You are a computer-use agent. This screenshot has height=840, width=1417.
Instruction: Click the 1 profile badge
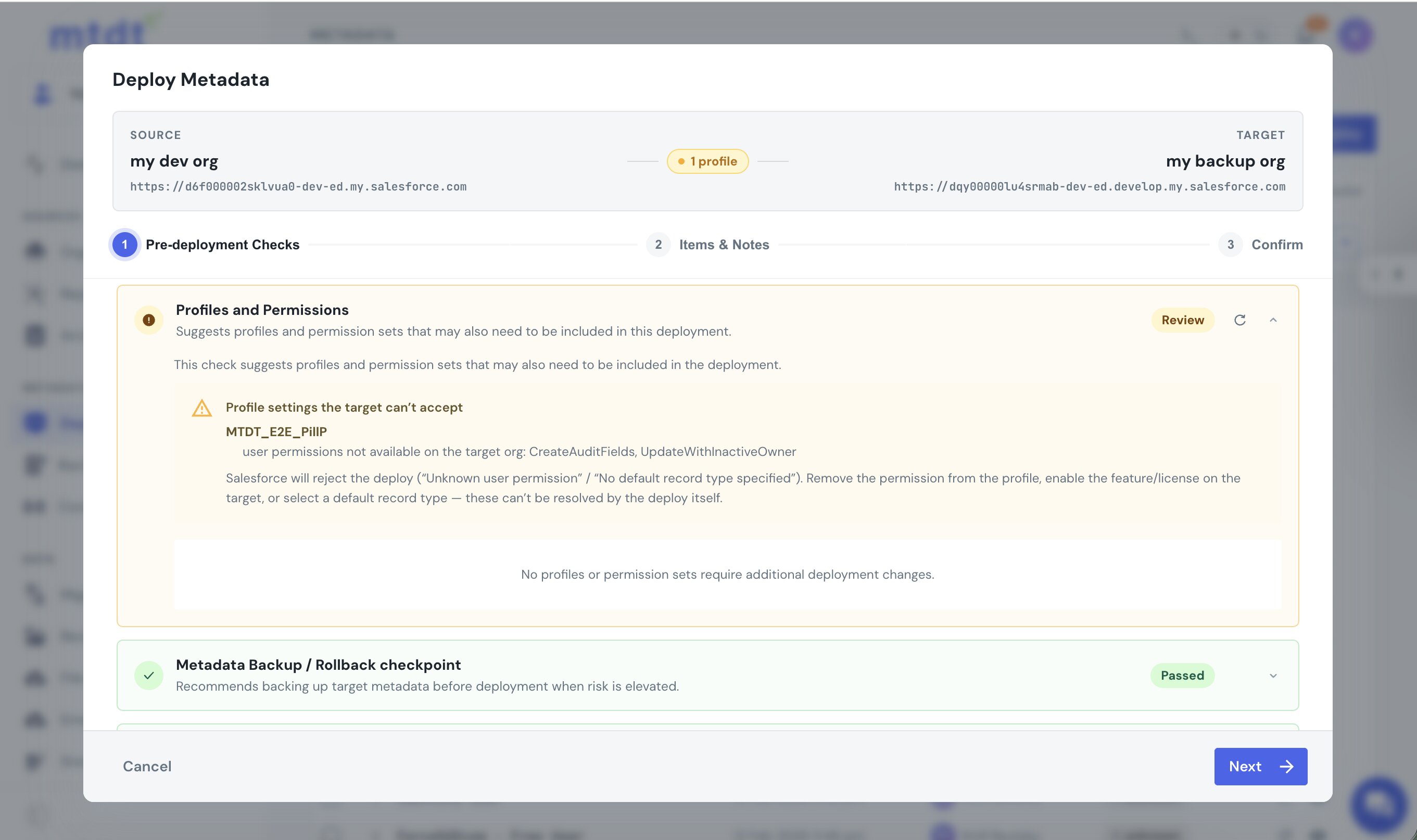(707, 161)
